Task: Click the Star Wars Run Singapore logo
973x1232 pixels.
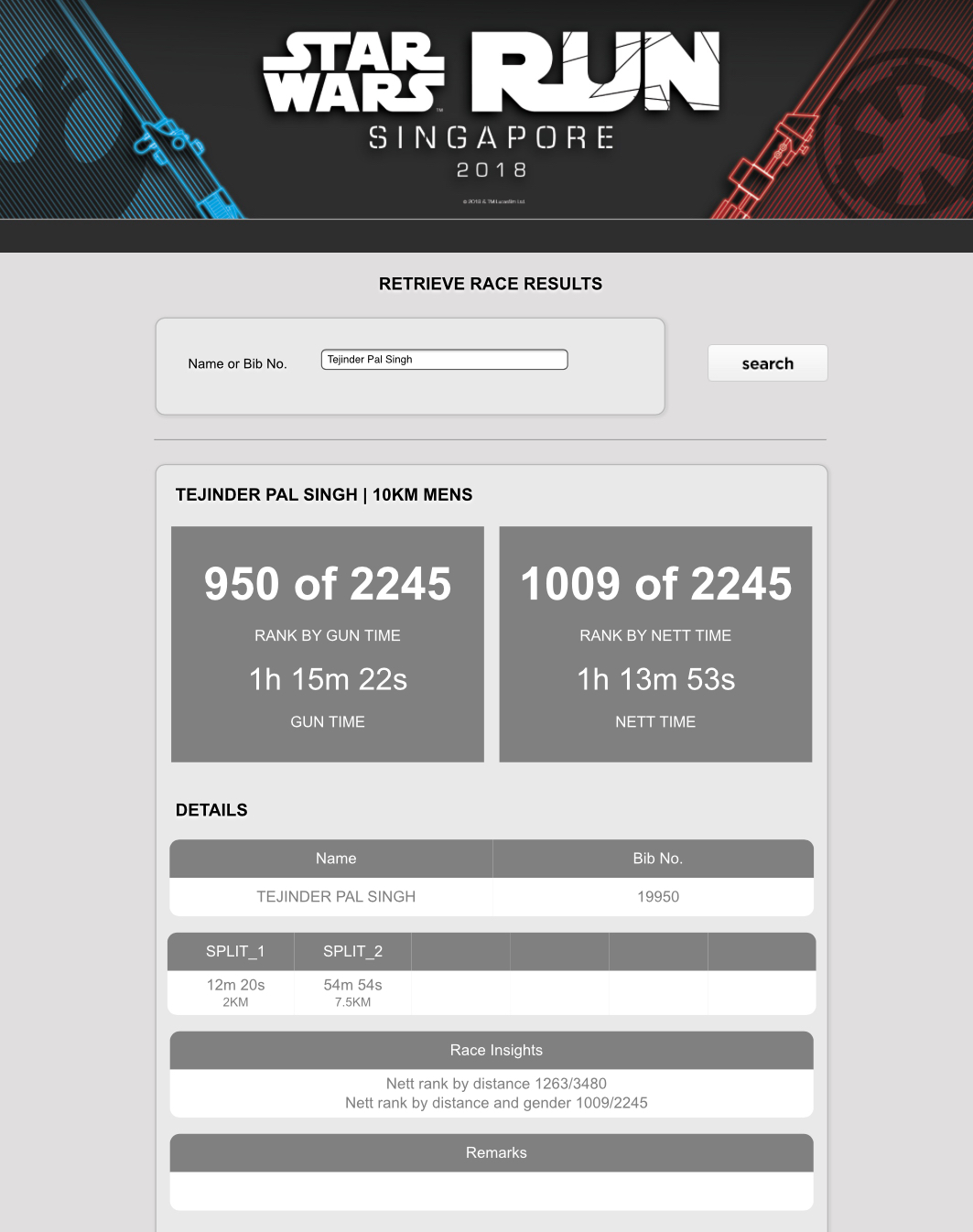Action: point(492,105)
